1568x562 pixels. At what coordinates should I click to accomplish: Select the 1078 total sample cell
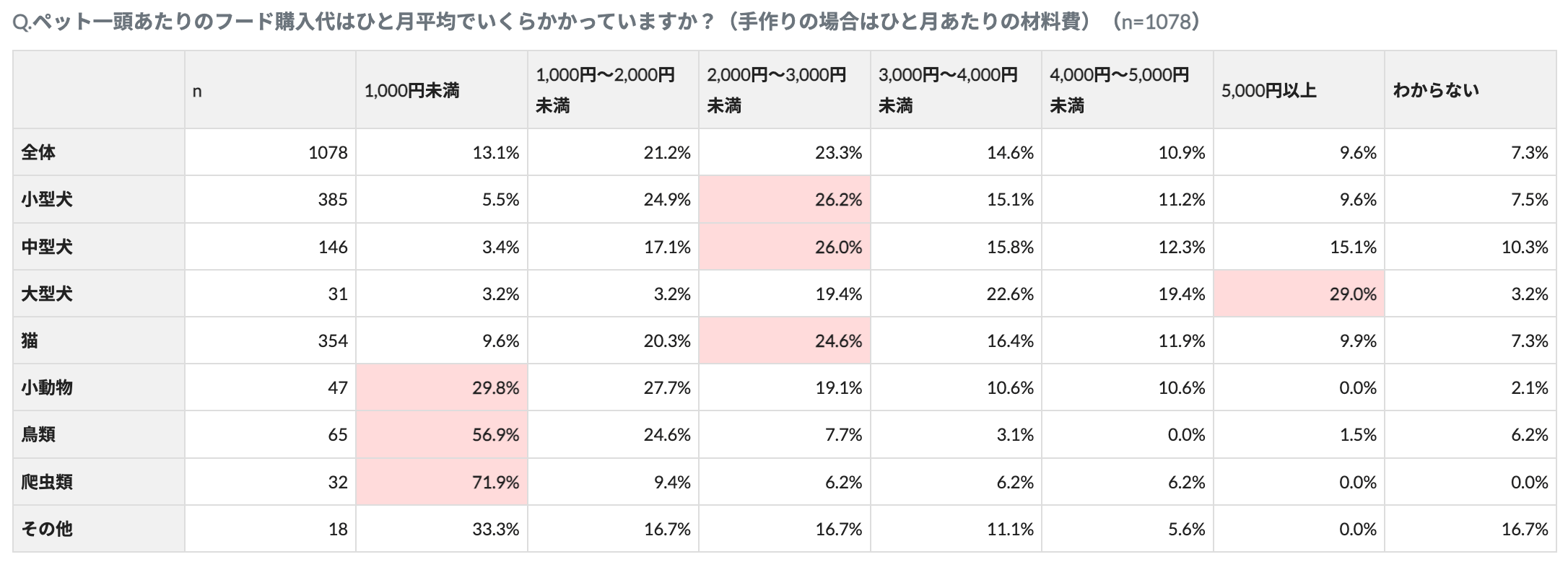click(328, 152)
